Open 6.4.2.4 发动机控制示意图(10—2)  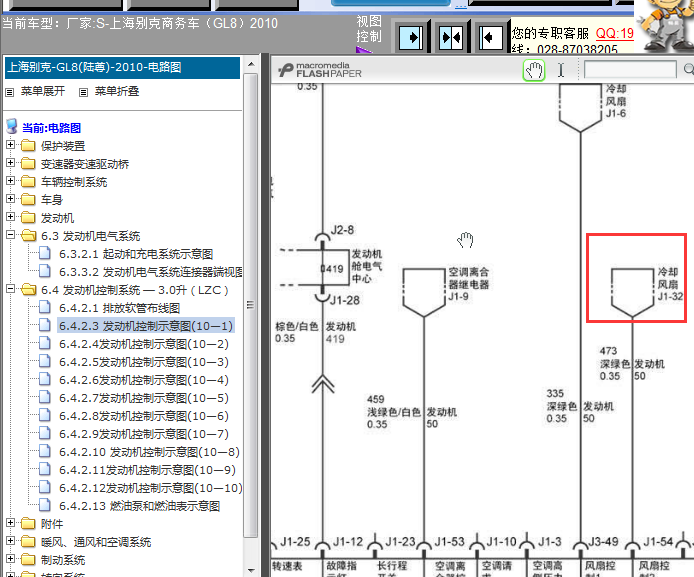tap(144, 344)
